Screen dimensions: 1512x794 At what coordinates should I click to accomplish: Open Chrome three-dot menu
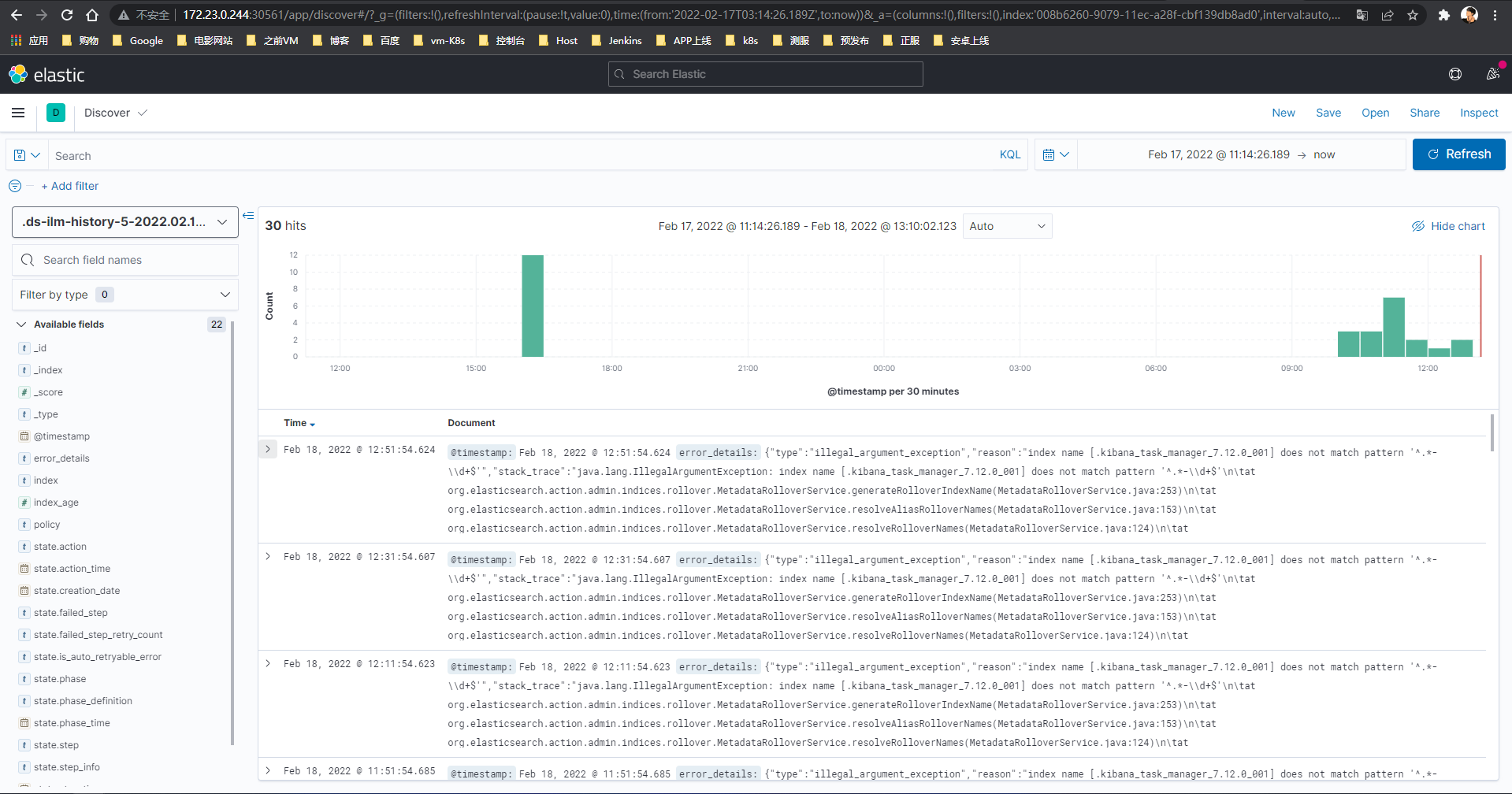[1495, 15]
